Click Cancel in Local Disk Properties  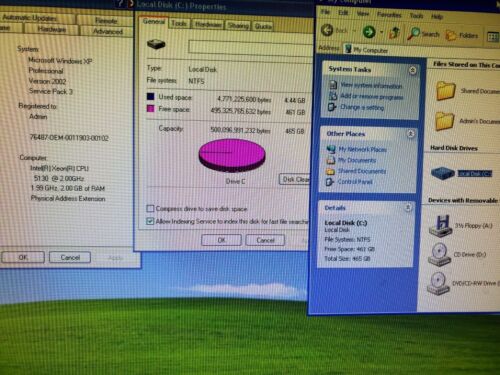tap(265, 240)
